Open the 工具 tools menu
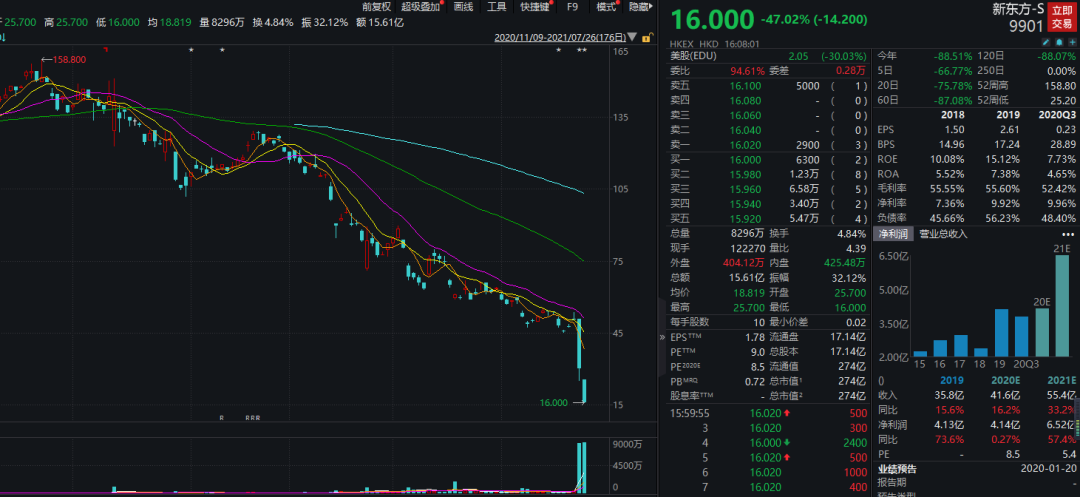 [x=496, y=7]
